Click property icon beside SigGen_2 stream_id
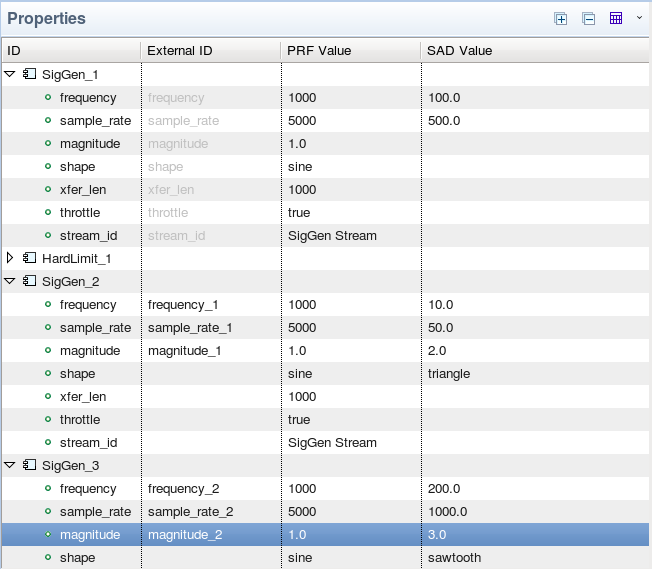 coord(48,442)
